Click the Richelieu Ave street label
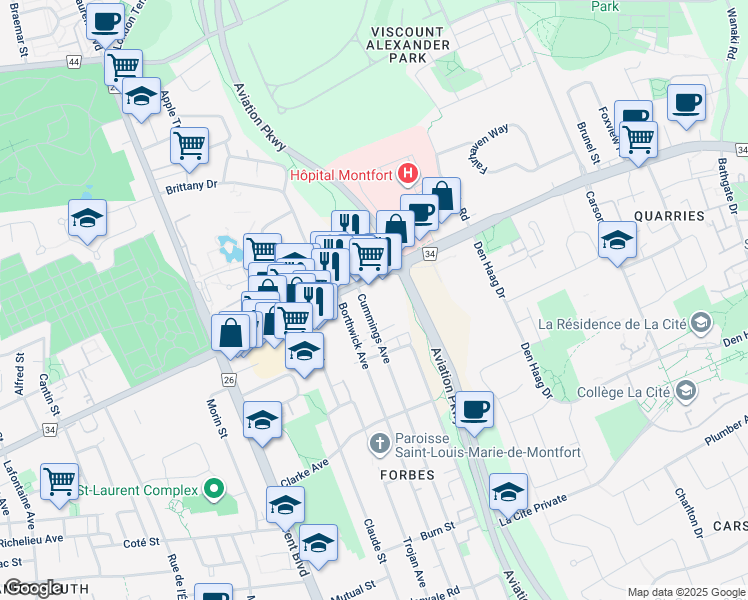The image size is (748, 600). [x=31, y=541]
